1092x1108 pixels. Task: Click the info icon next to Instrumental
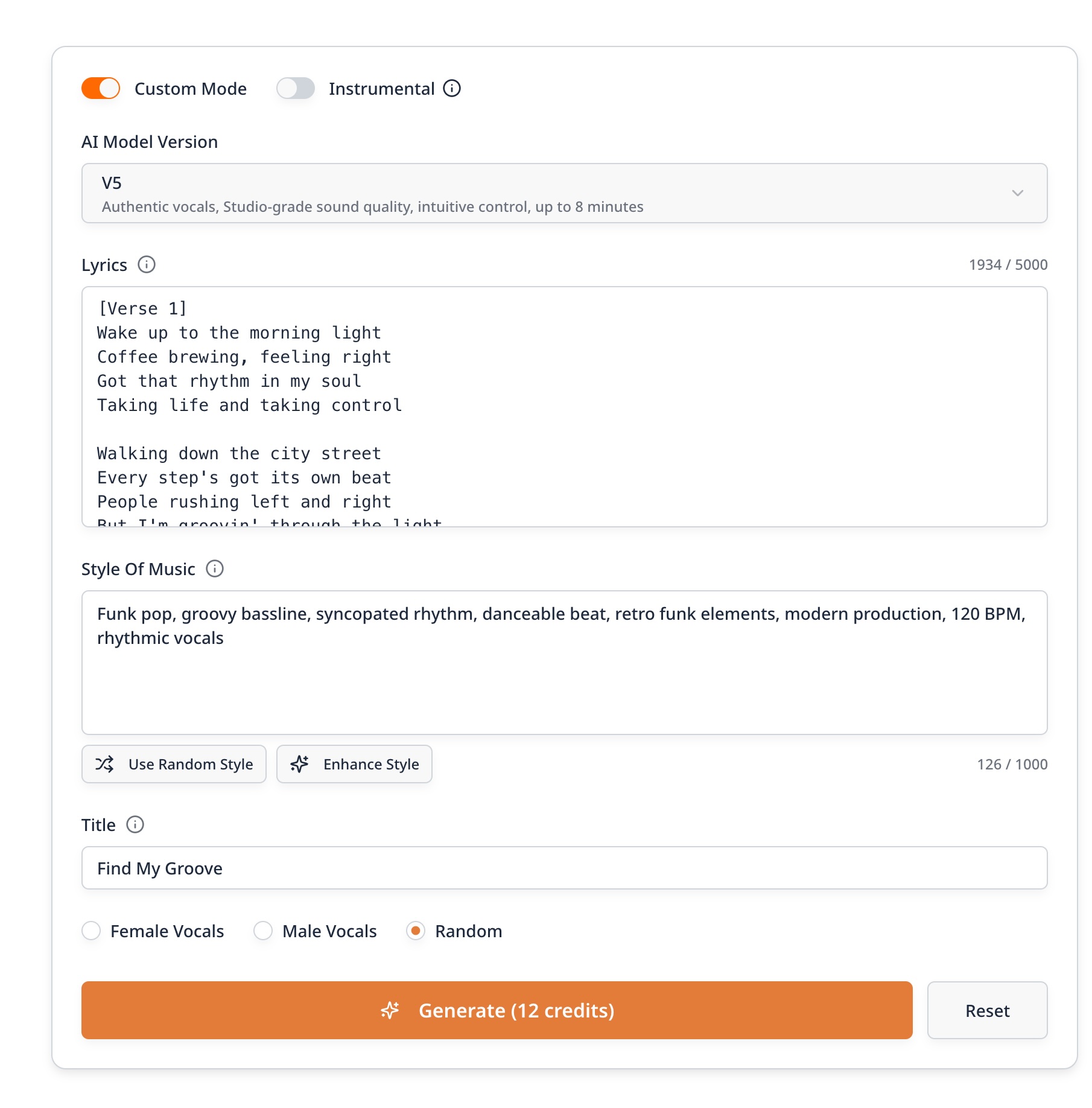(x=451, y=89)
